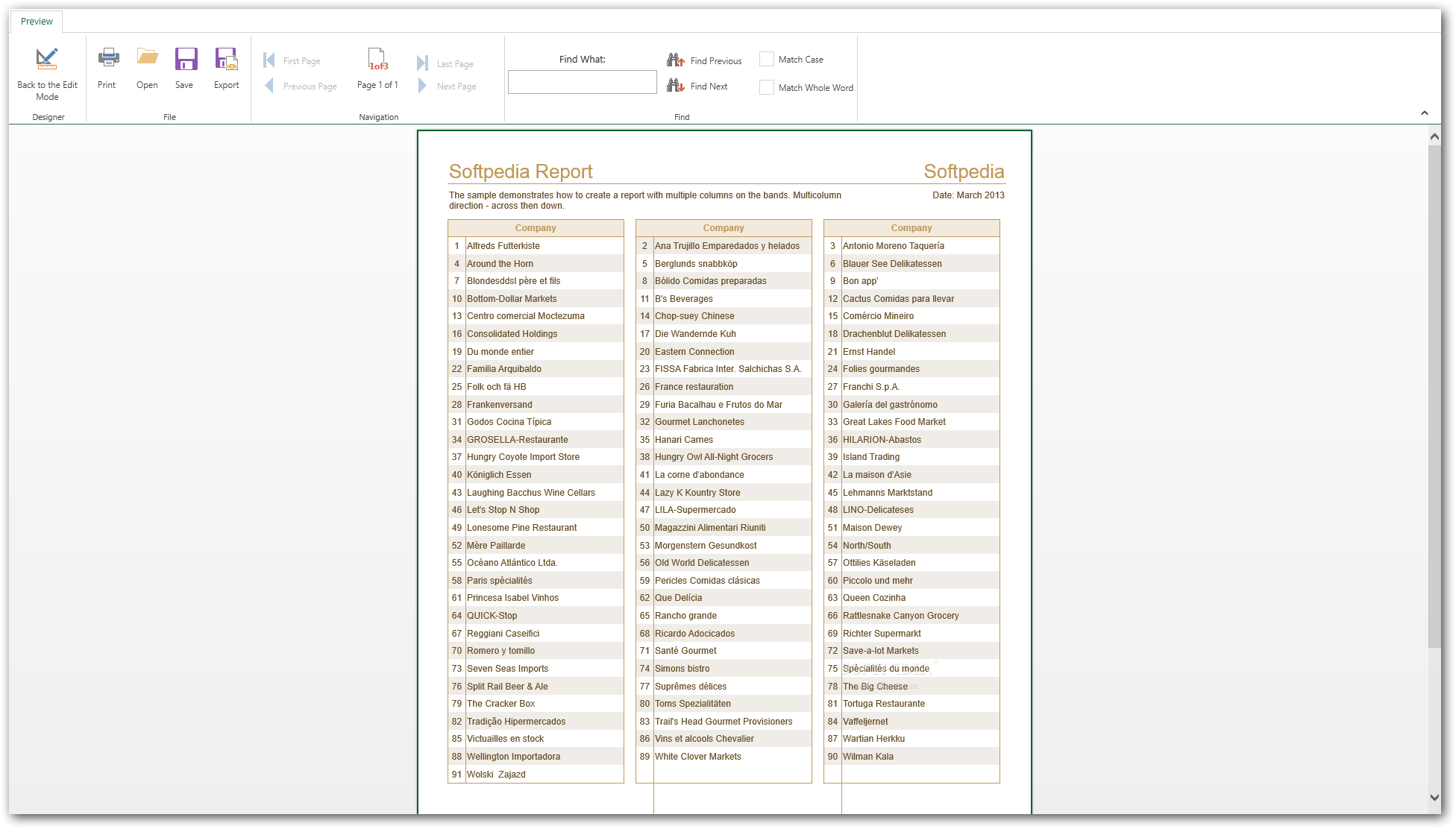
Task: Click first column Company header
Action: [536, 228]
